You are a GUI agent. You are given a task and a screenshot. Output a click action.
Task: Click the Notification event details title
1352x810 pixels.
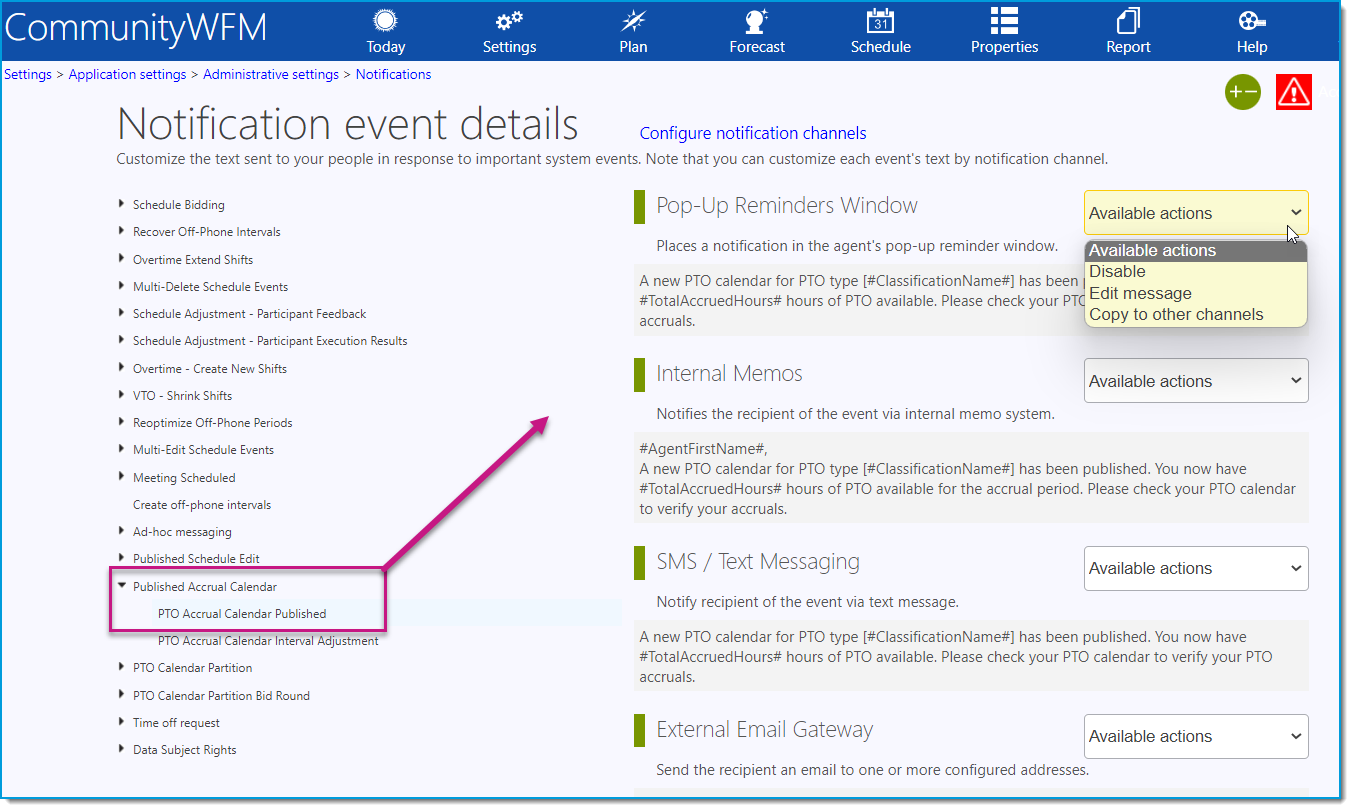(348, 124)
